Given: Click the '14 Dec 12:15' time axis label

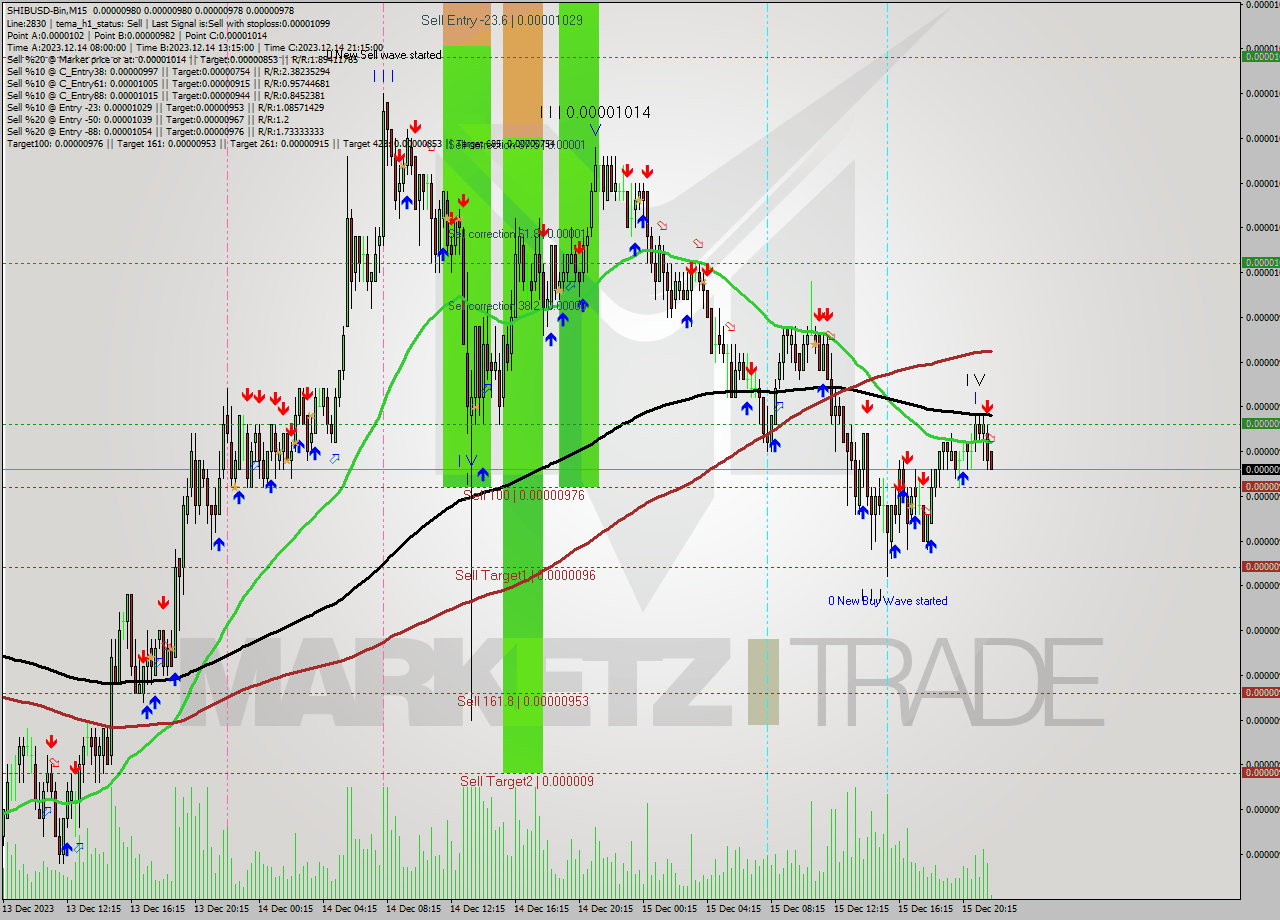Looking at the screenshot, I should (x=477, y=909).
